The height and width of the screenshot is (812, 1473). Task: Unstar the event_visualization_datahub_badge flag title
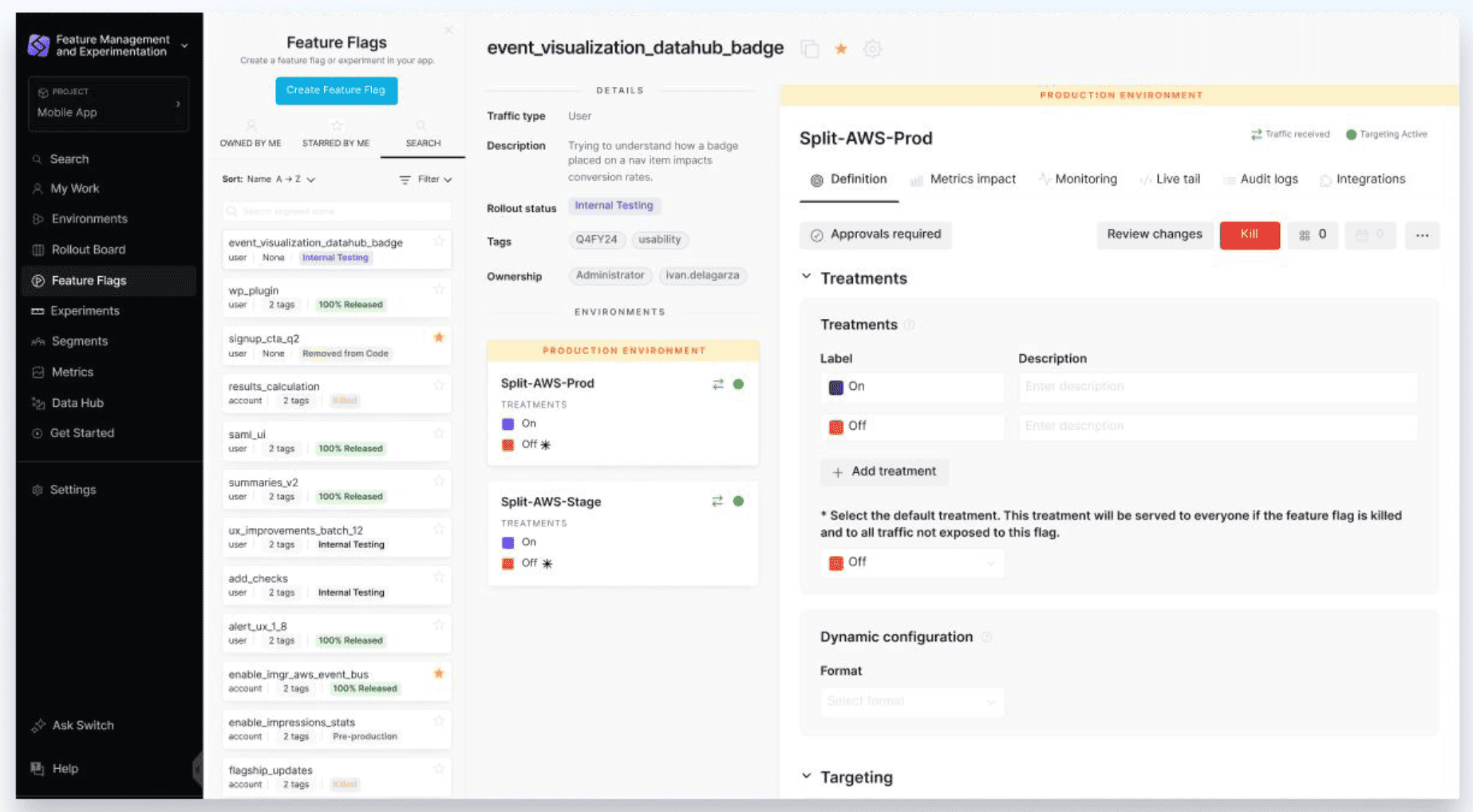[x=841, y=49]
